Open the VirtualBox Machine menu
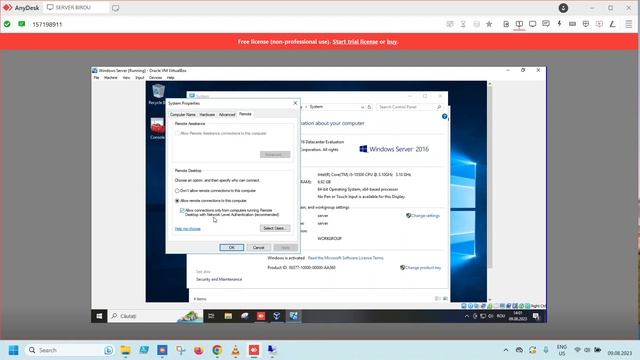The height and width of the screenshot is (360, 640). 111,78
